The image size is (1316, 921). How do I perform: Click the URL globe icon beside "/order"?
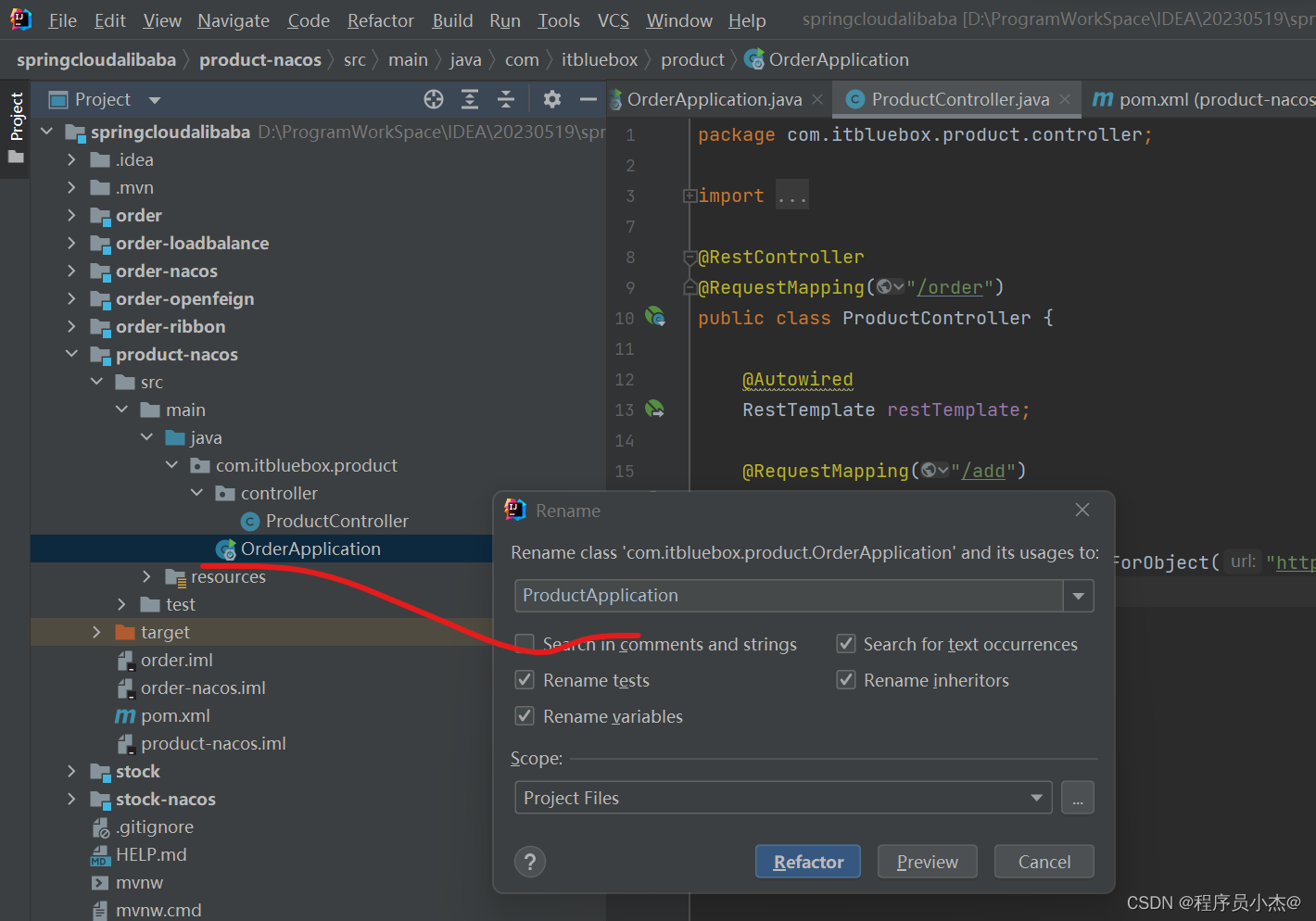pyautogui.click(x=890, y=287)
